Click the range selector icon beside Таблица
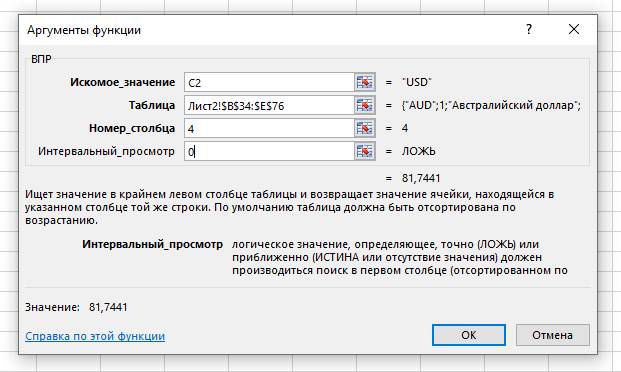Viewport: 621px width, 372px height. pos(365,105)
